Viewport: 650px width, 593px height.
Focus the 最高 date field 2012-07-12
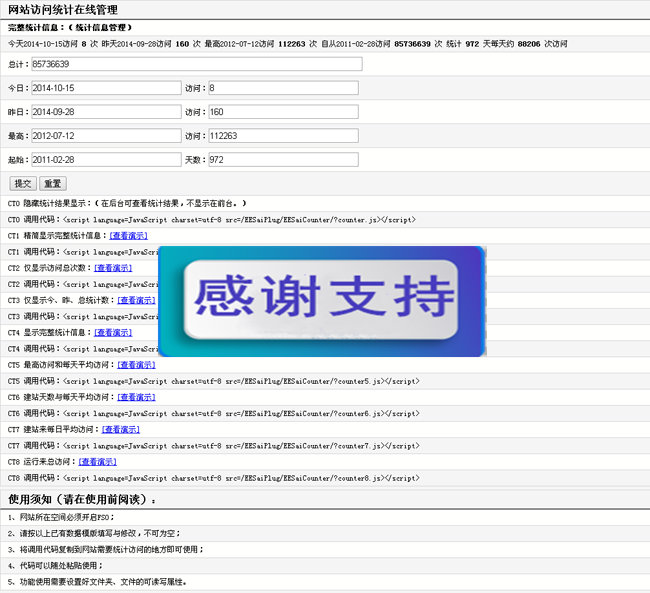[x=106, y=136]
